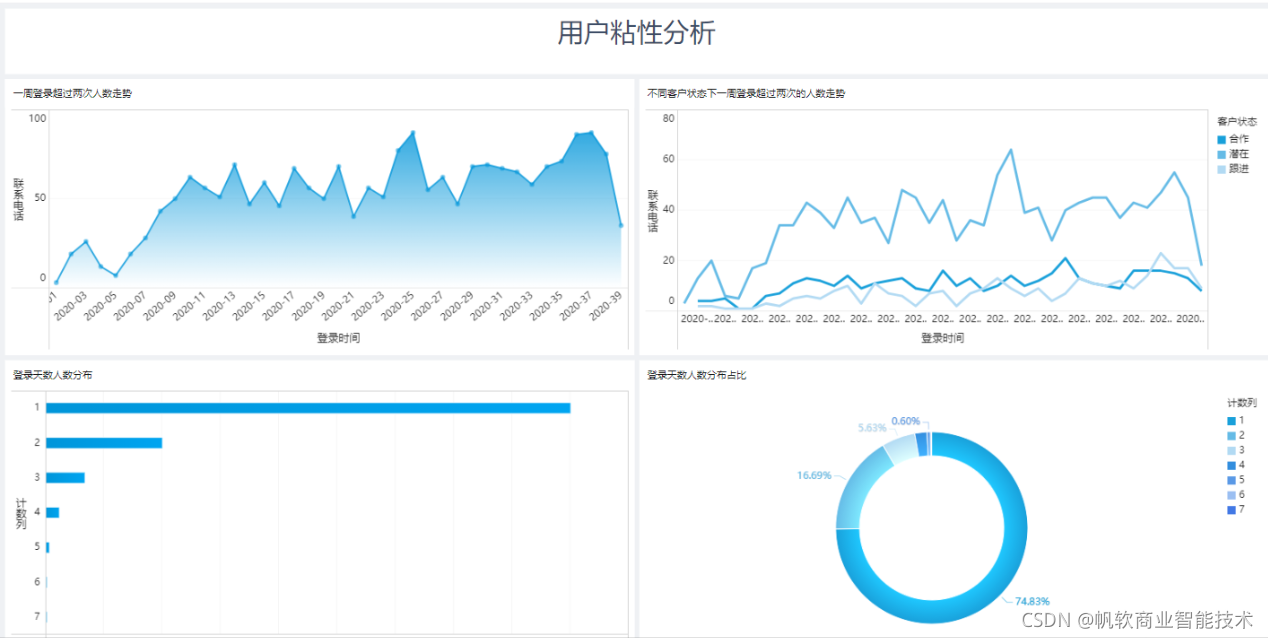Image resolution: width=1268 pixels, height=638 pixels.
Task: Click the short bar in row 4
Action: (x=52, y=513)
